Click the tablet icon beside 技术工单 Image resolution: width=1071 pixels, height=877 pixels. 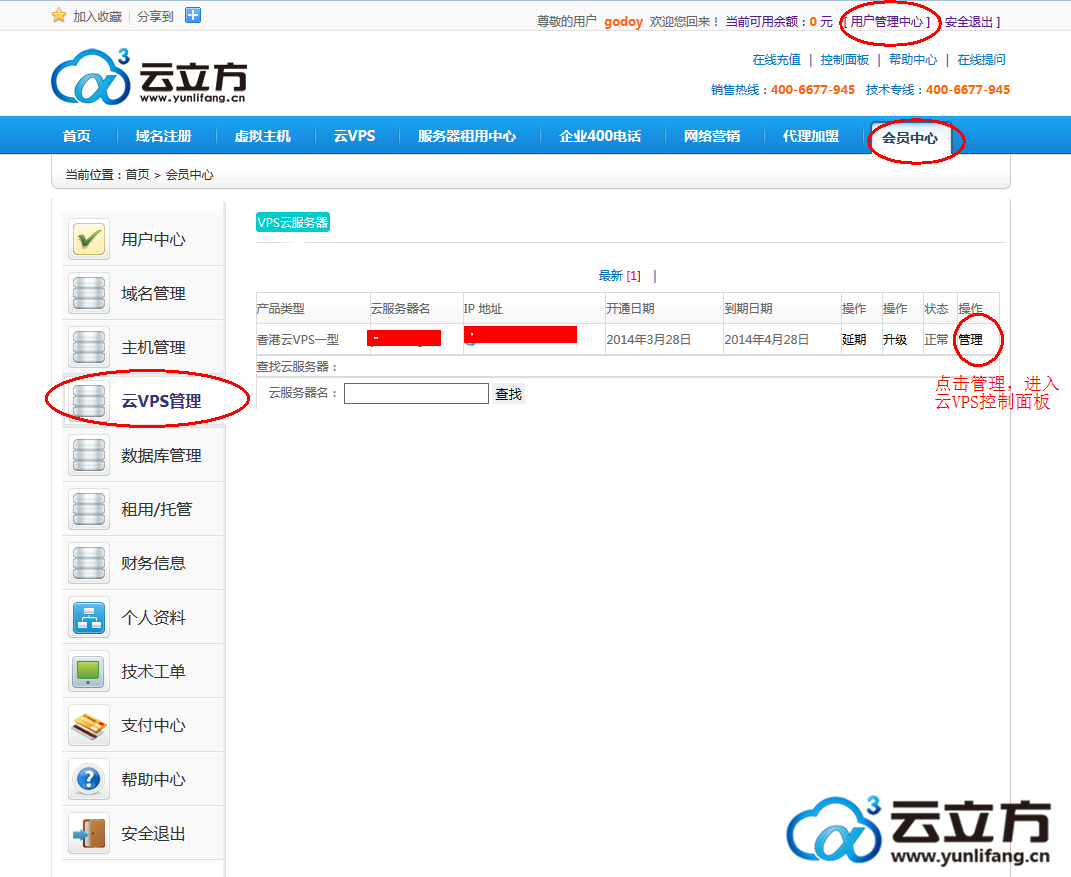pyautogui.click(x=89, y=671)
